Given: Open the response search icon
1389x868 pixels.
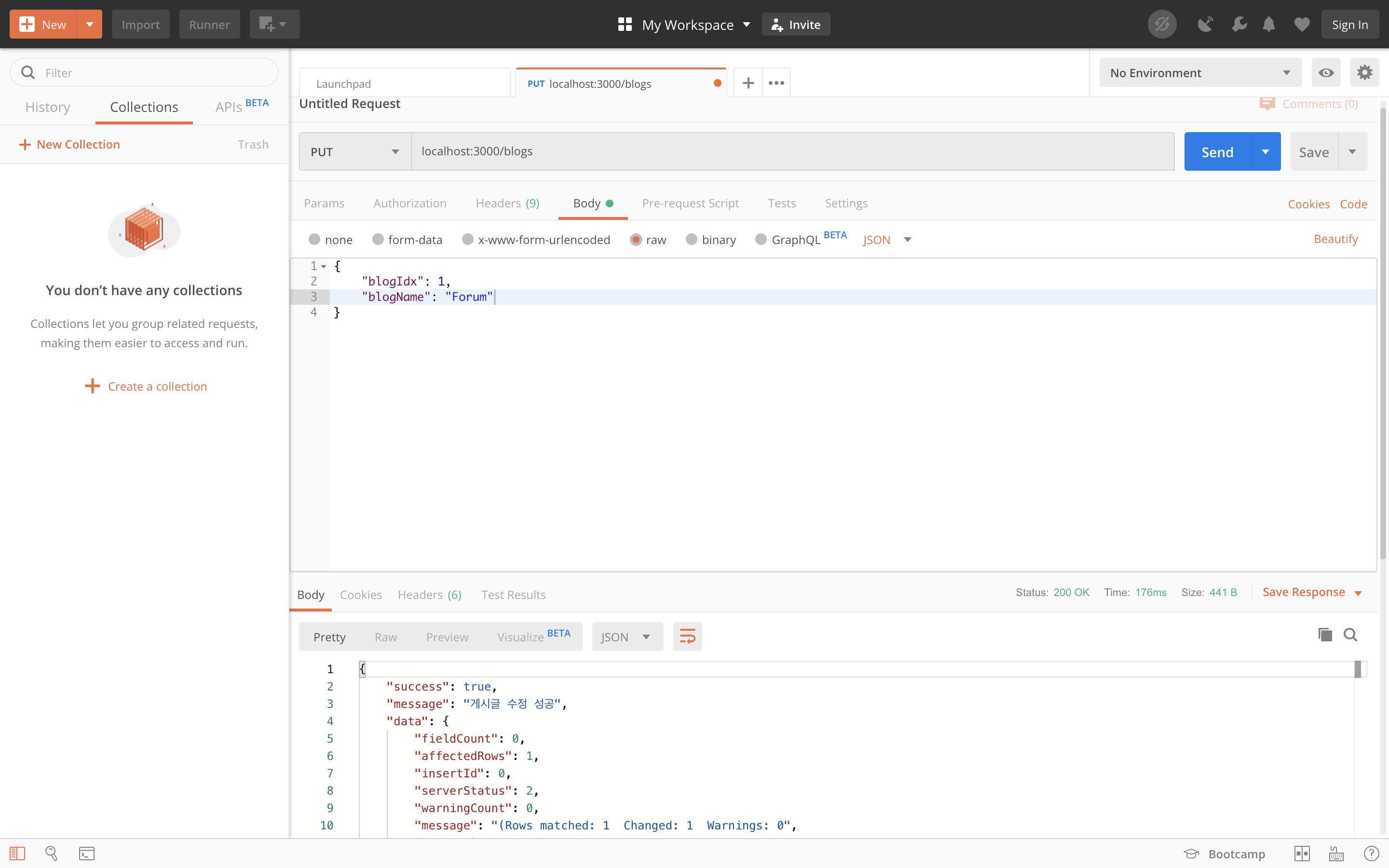Looking at the screenshot, I should tap(1350, 634).
